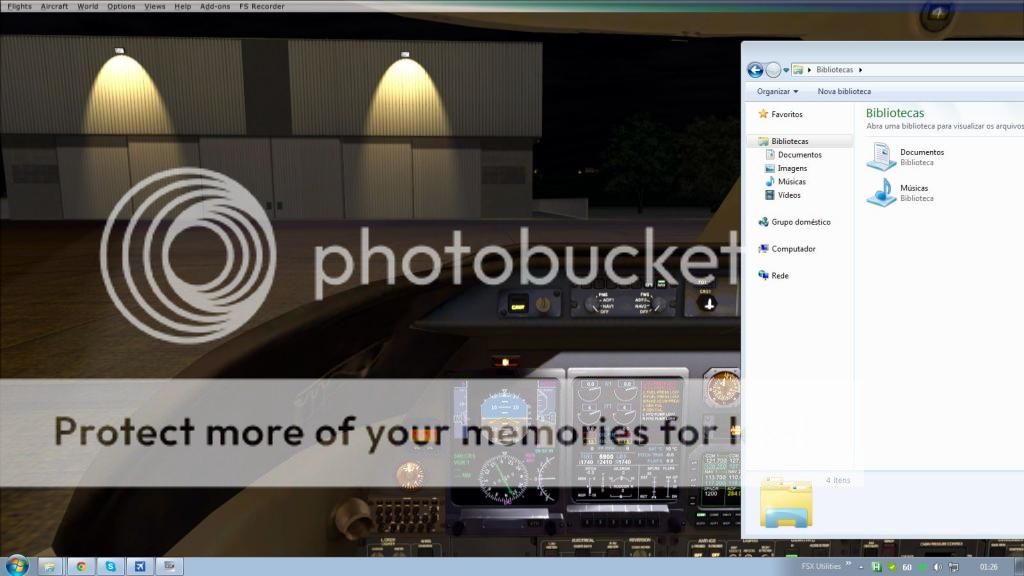
Task: Show hidden system tray icons
Action: 861,567
